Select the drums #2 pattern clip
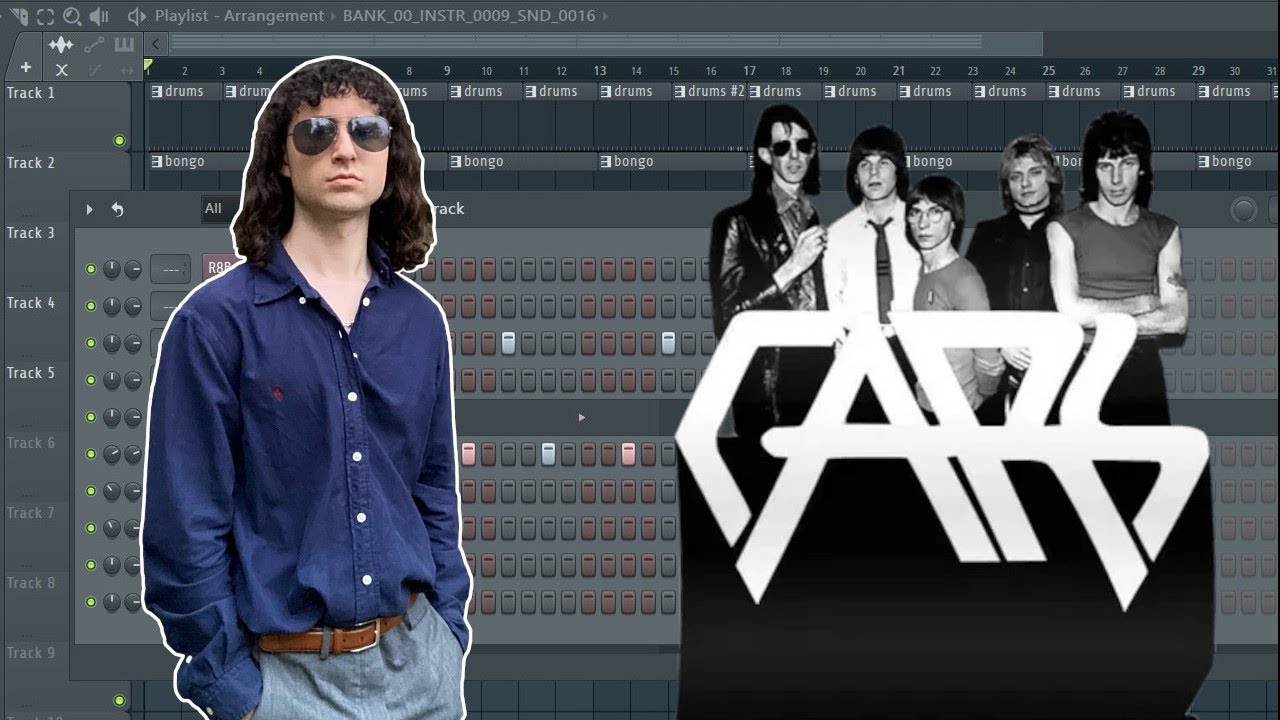The width and height of the screenshot is (1280, 720). (x=711, y=91)
